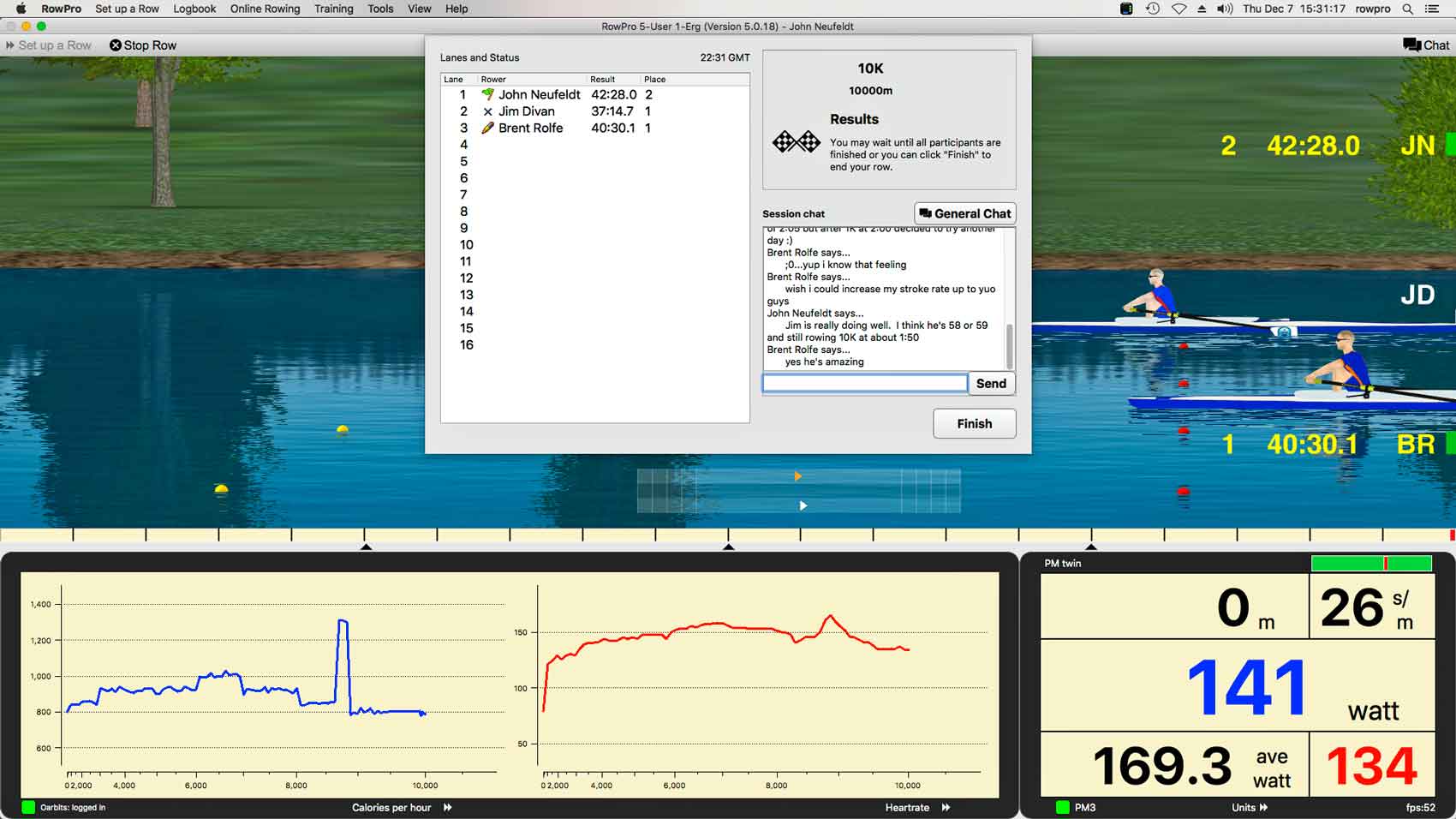
Task: Open the Apple menu
Action: tap(21, 9)
